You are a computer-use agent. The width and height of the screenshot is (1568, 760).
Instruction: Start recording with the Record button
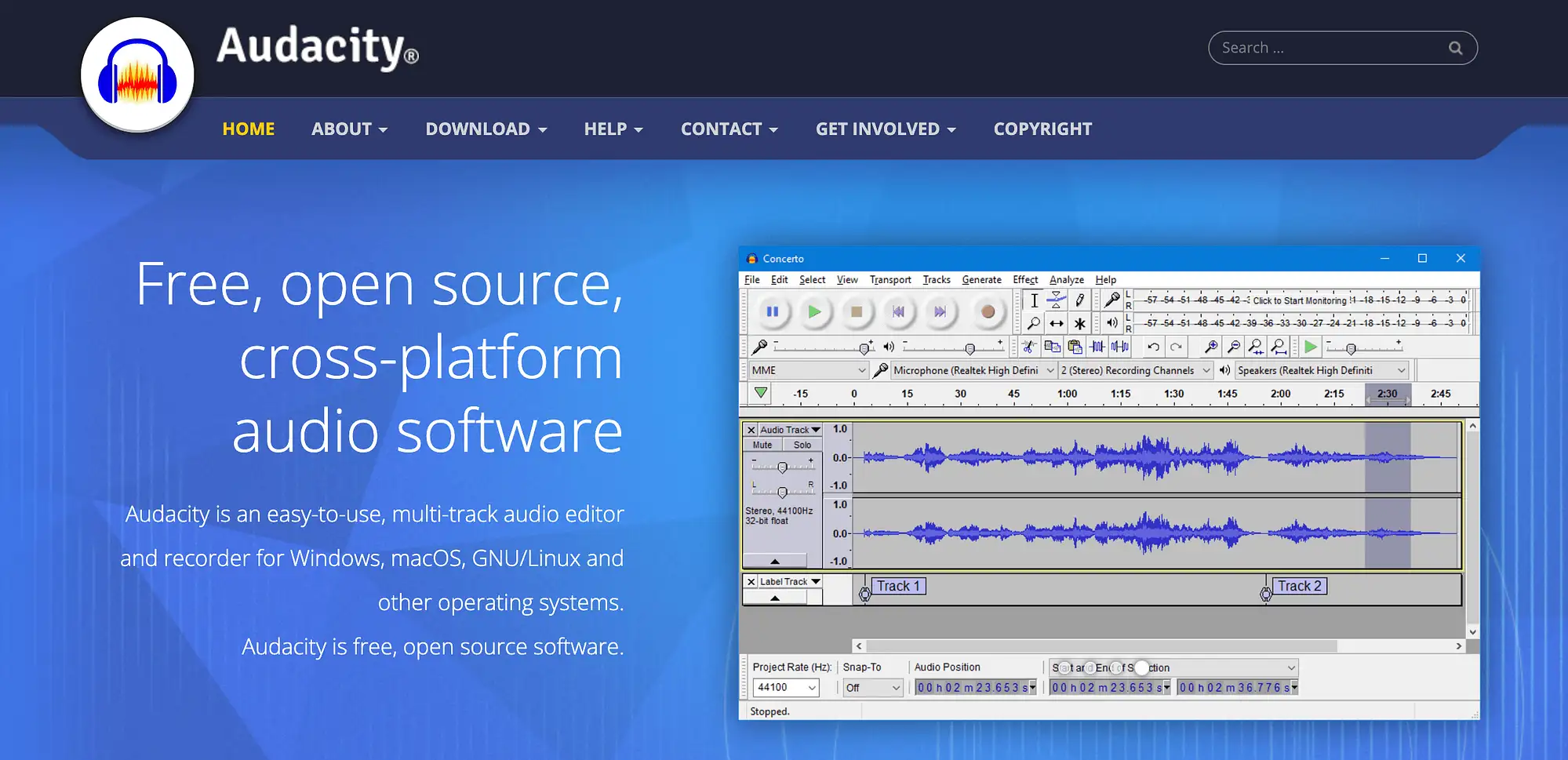(988, 312)
